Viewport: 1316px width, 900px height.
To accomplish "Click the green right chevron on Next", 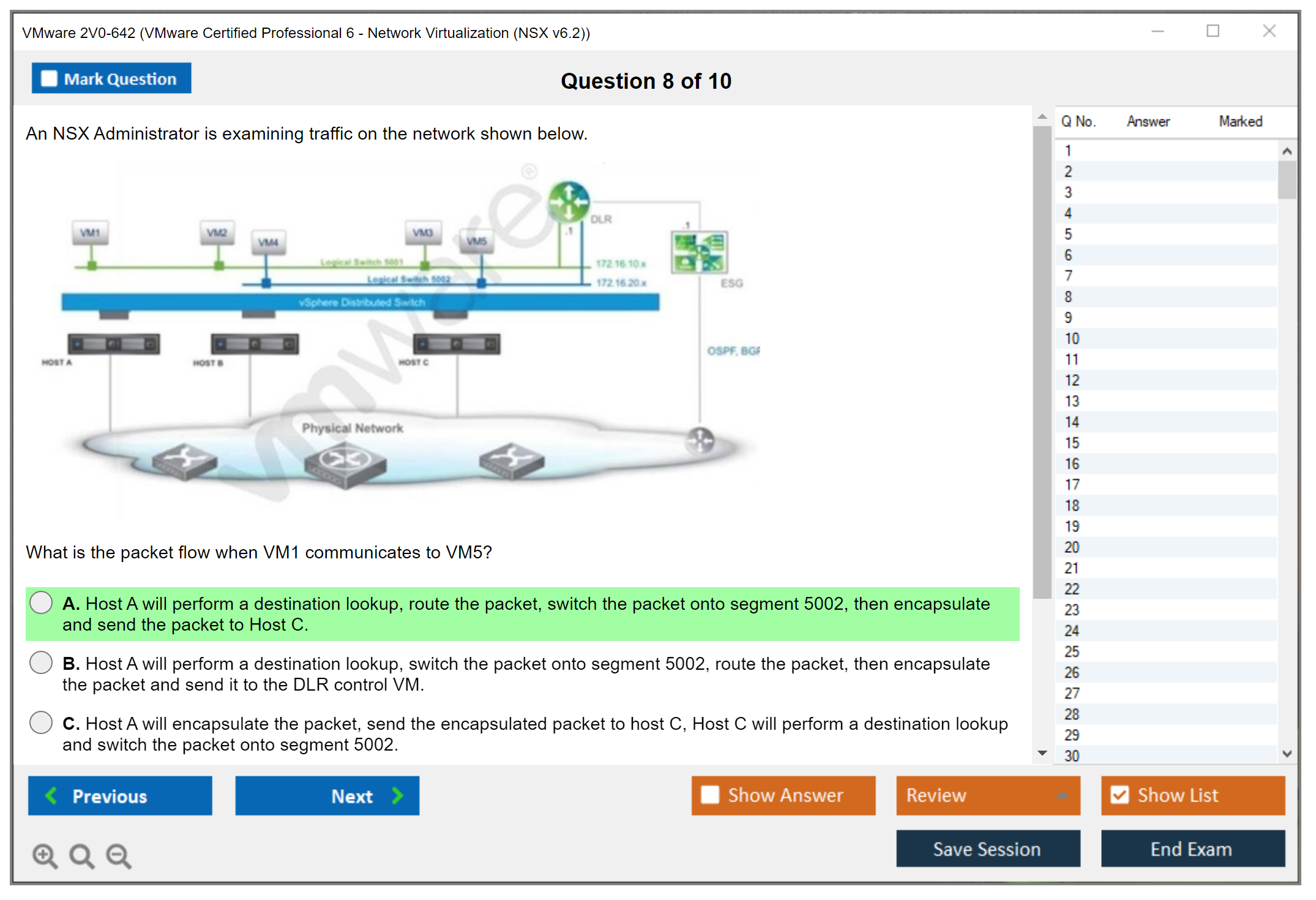I will (x=397, y=795).
